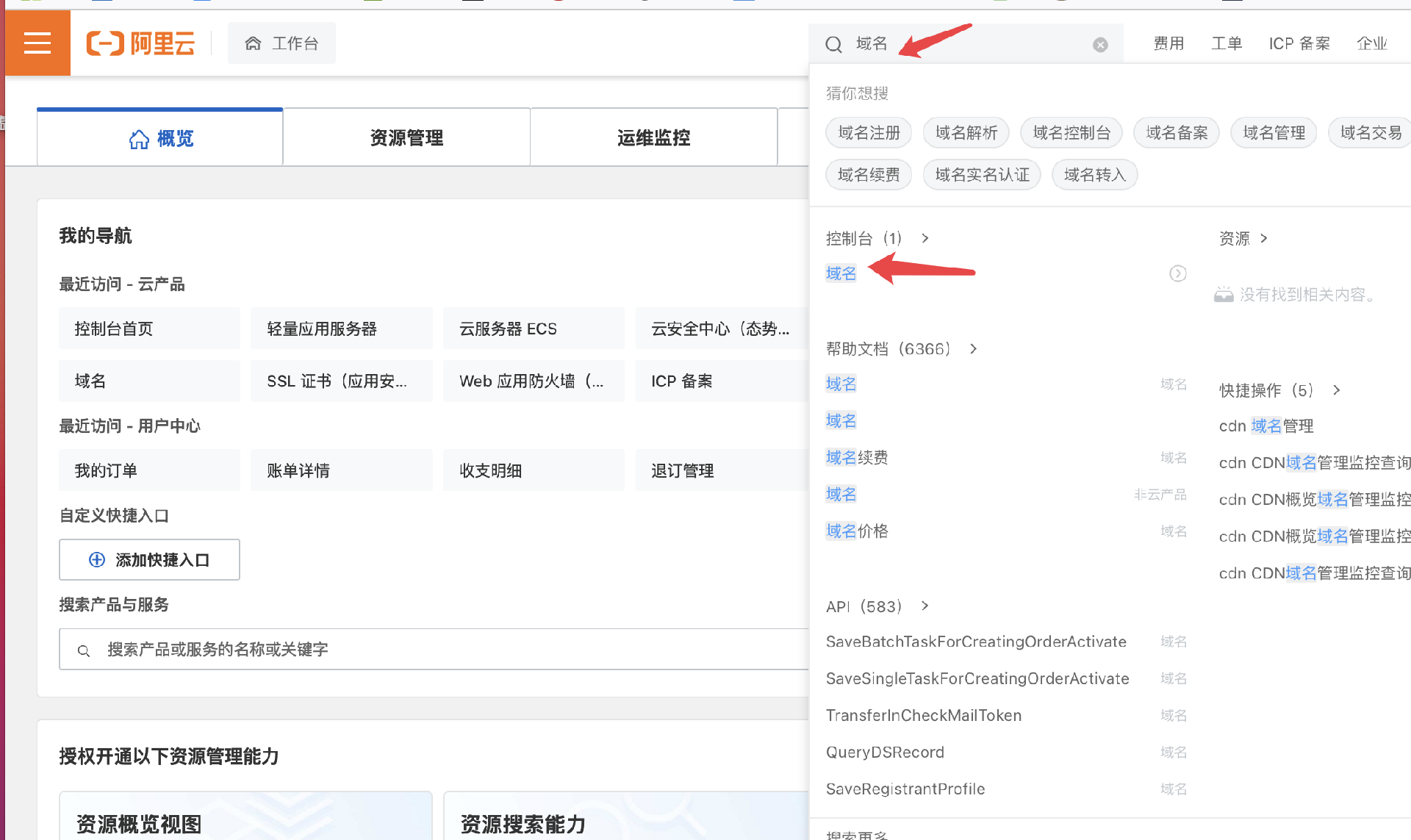1411x840 pixels.
Task: Open 费用 in the top menu
Action: pyautogui.click(x=1168, y=43)
